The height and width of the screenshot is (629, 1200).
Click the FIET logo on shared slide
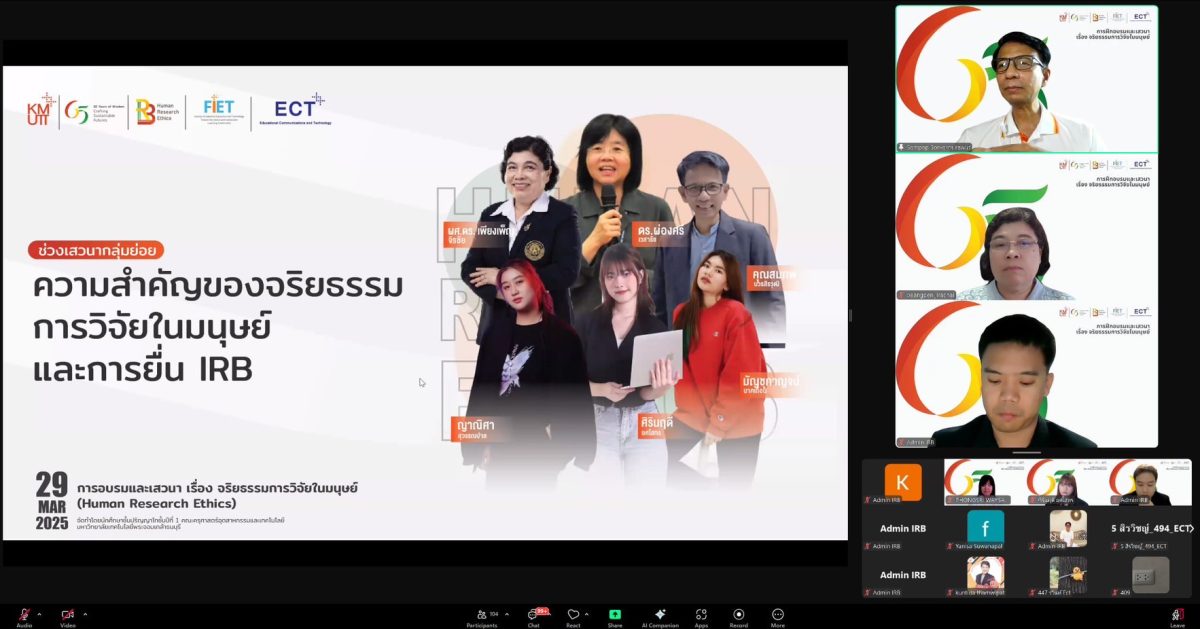tap(219, 108)
